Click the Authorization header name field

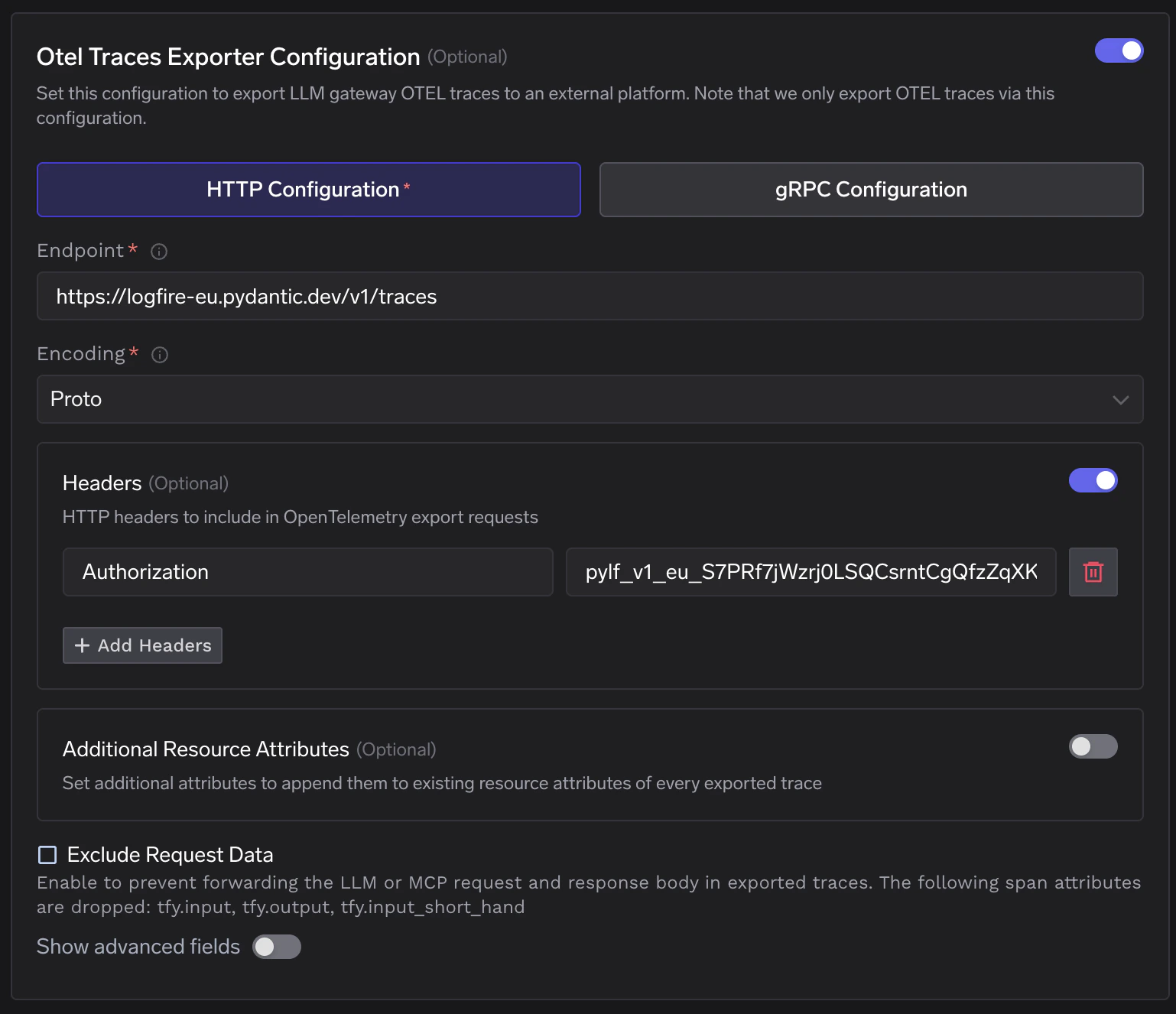tap(308, 572)
